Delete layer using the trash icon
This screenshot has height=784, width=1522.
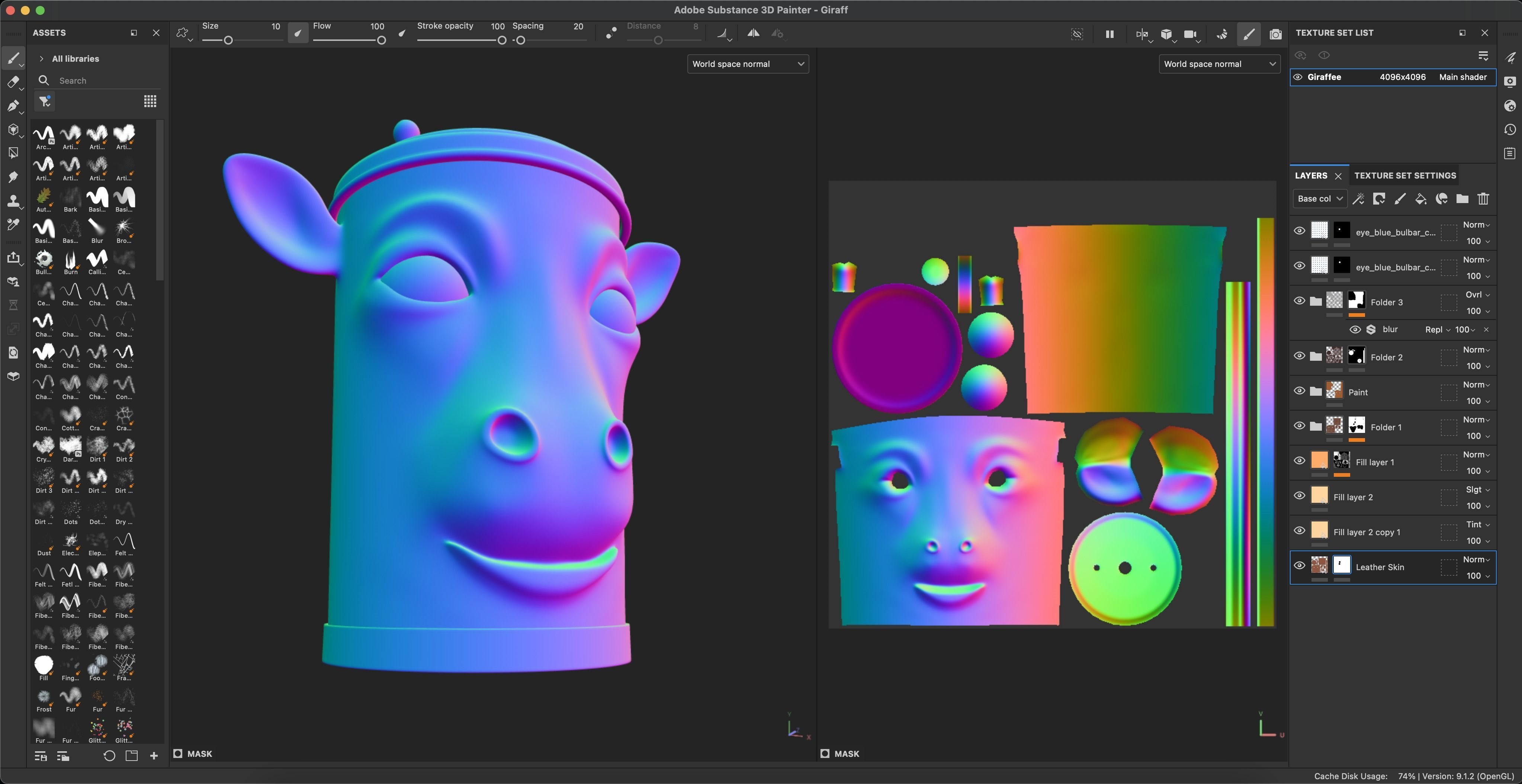(x=1483, y=199)
